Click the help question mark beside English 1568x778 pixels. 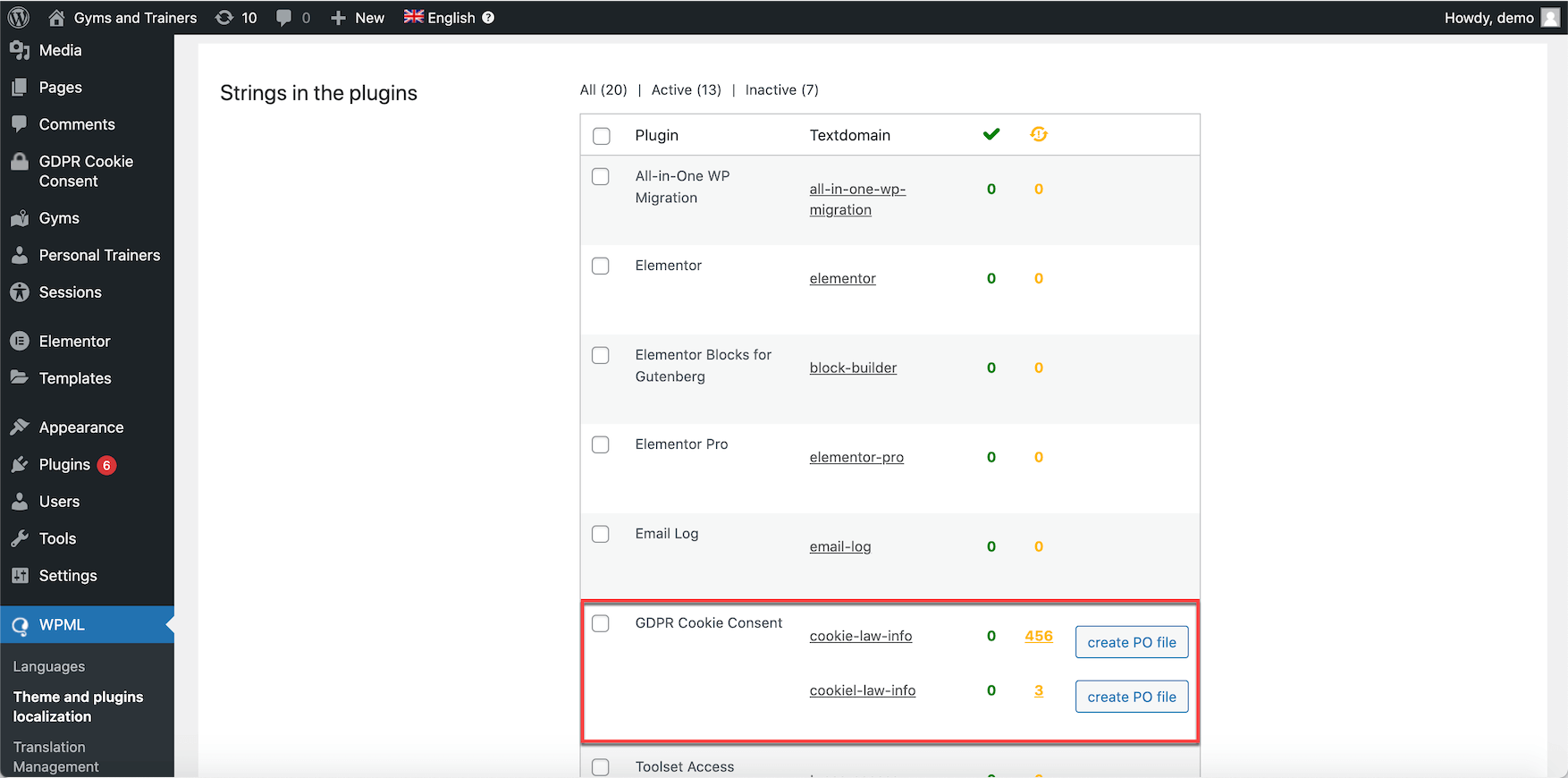pyautogui.click(x=488, y=17)
